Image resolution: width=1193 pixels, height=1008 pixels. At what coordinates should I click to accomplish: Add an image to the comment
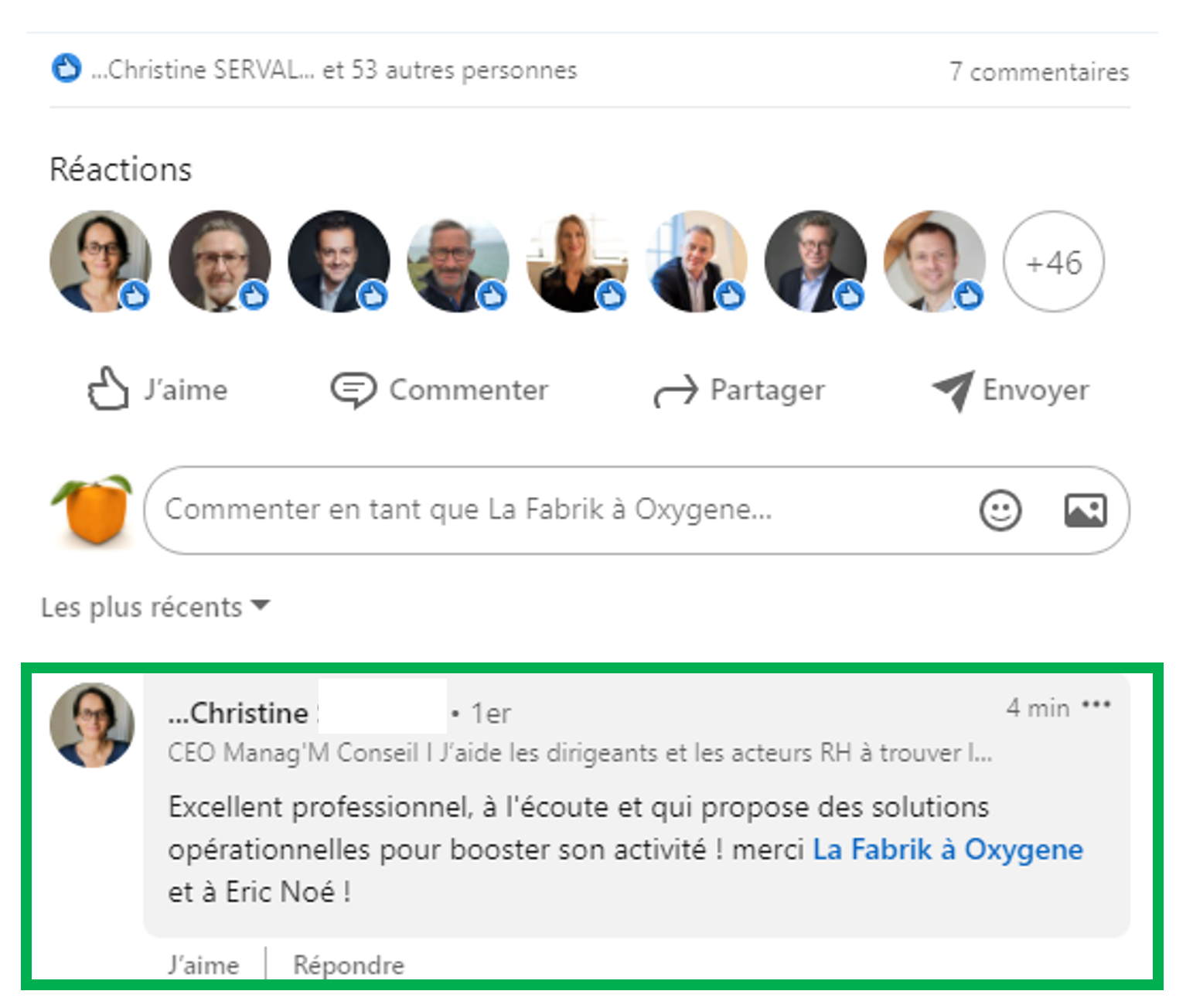(x=1086, y=510)
